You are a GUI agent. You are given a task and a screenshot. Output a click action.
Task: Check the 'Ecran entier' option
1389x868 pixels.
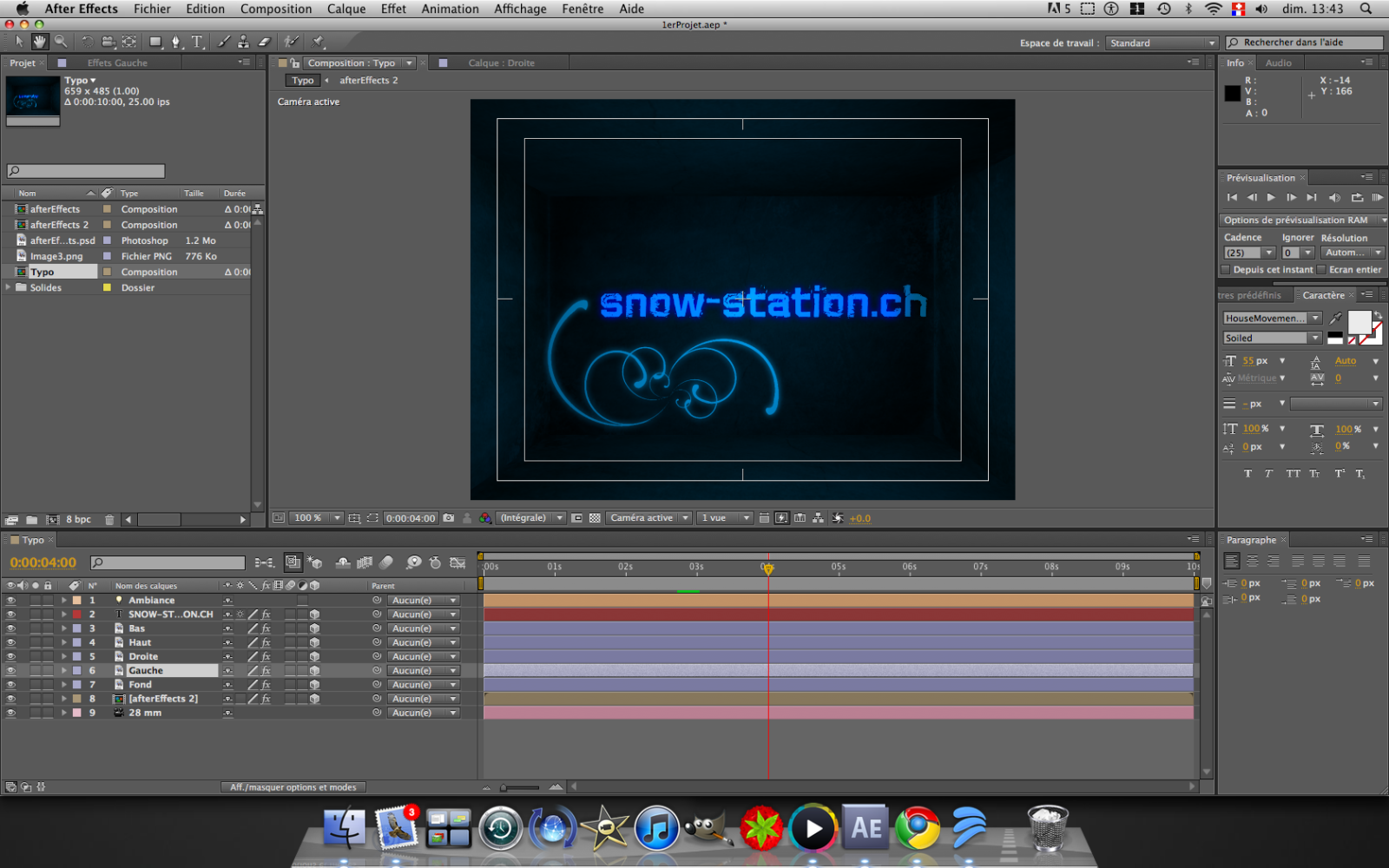tap(1321, 270)
